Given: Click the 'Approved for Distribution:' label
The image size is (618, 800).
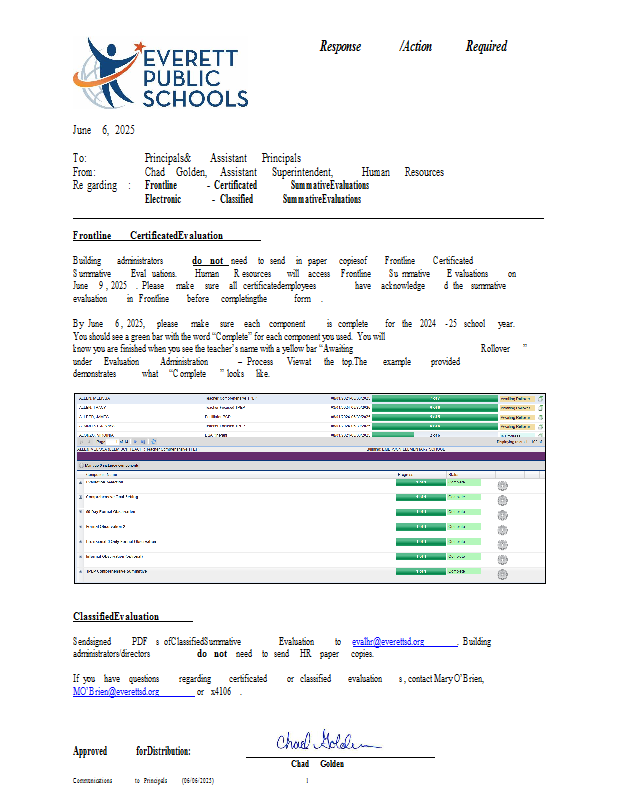Looking at the screenshot, I should click(132, 751).
